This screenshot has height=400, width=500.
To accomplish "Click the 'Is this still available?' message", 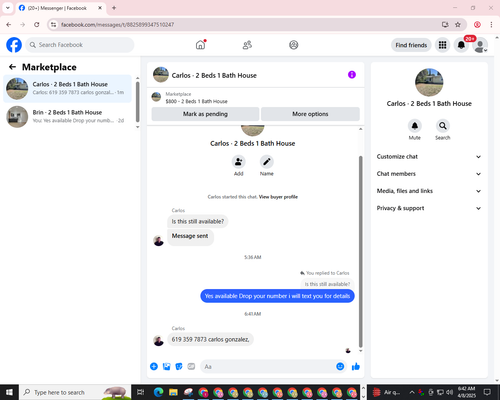I will click(198, 221).
